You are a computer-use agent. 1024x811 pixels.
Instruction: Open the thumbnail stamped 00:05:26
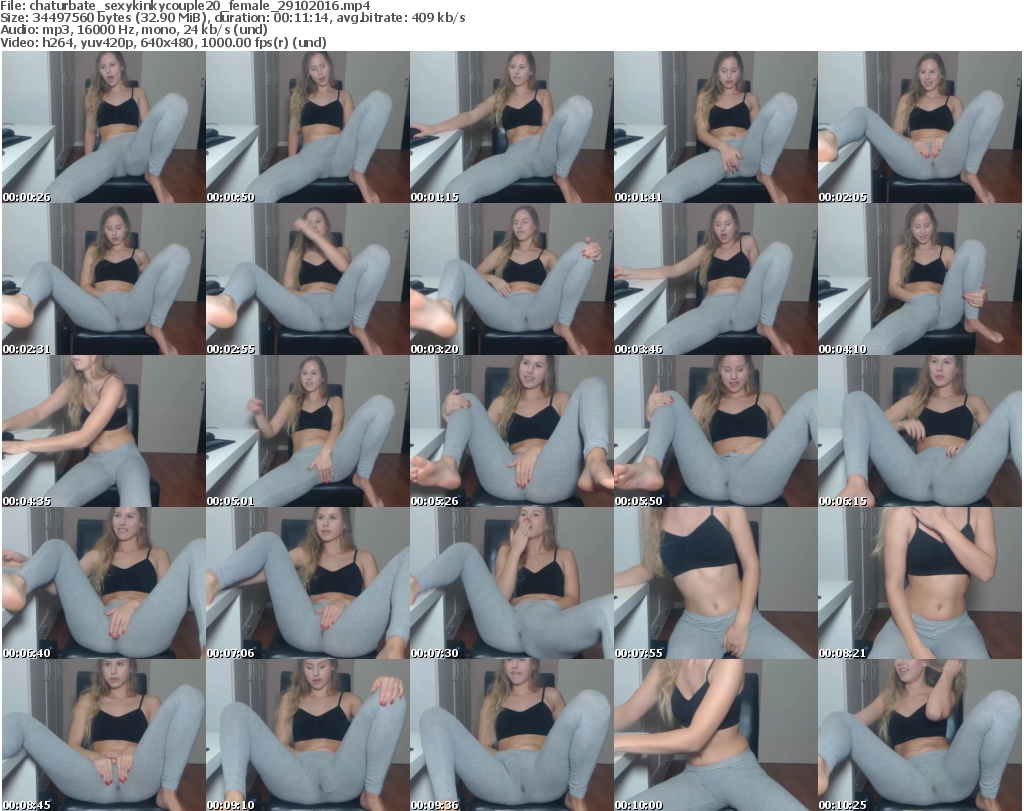click(x=512, y=431)
